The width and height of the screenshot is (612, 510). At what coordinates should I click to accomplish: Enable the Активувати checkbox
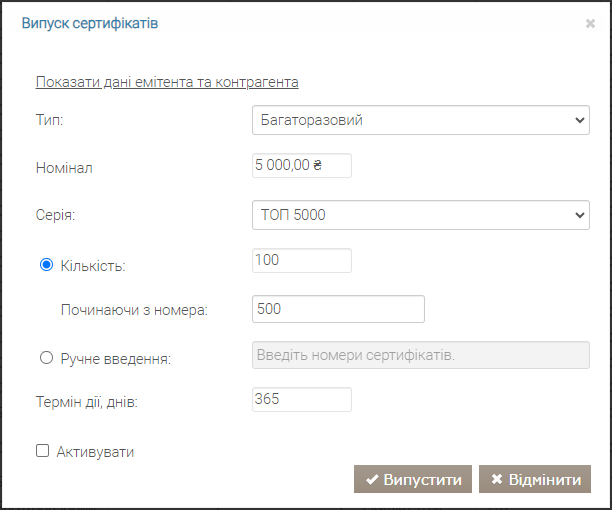tap(43, 450)
